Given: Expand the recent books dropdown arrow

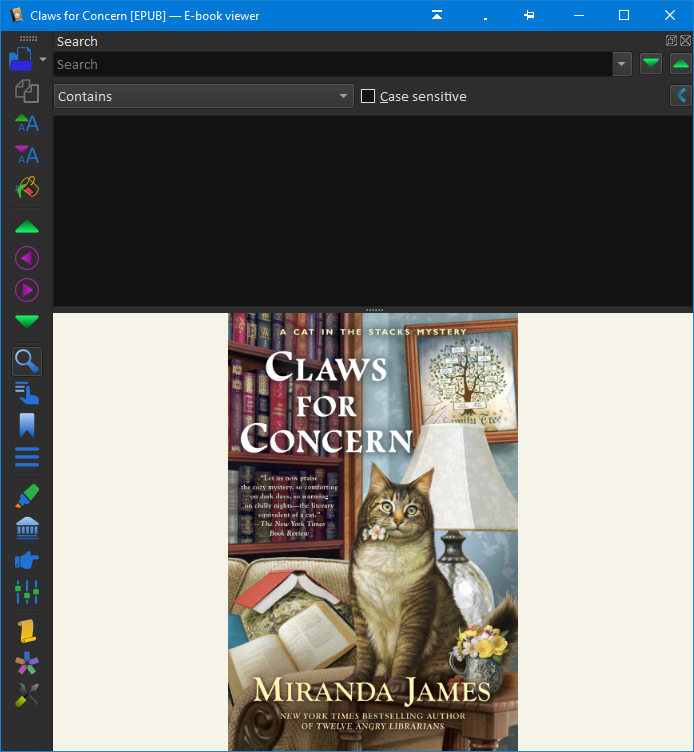Looking at the screenshot, I should [43, 59].
